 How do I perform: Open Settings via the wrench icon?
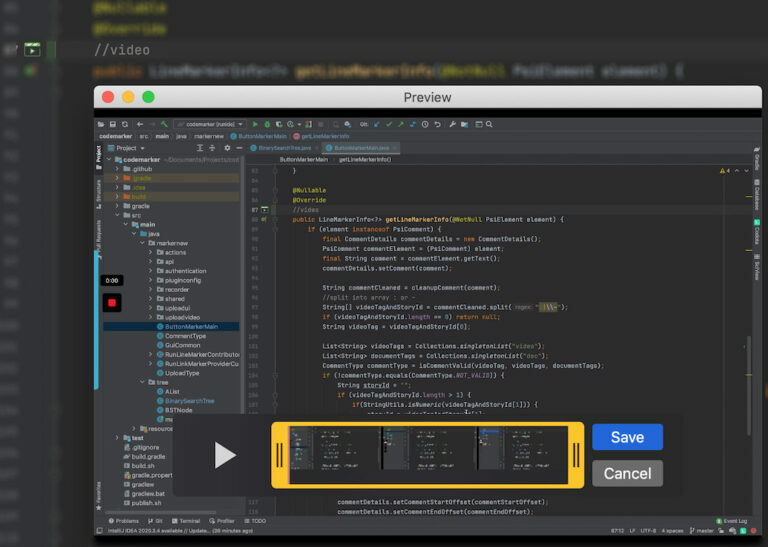point(452,124)
